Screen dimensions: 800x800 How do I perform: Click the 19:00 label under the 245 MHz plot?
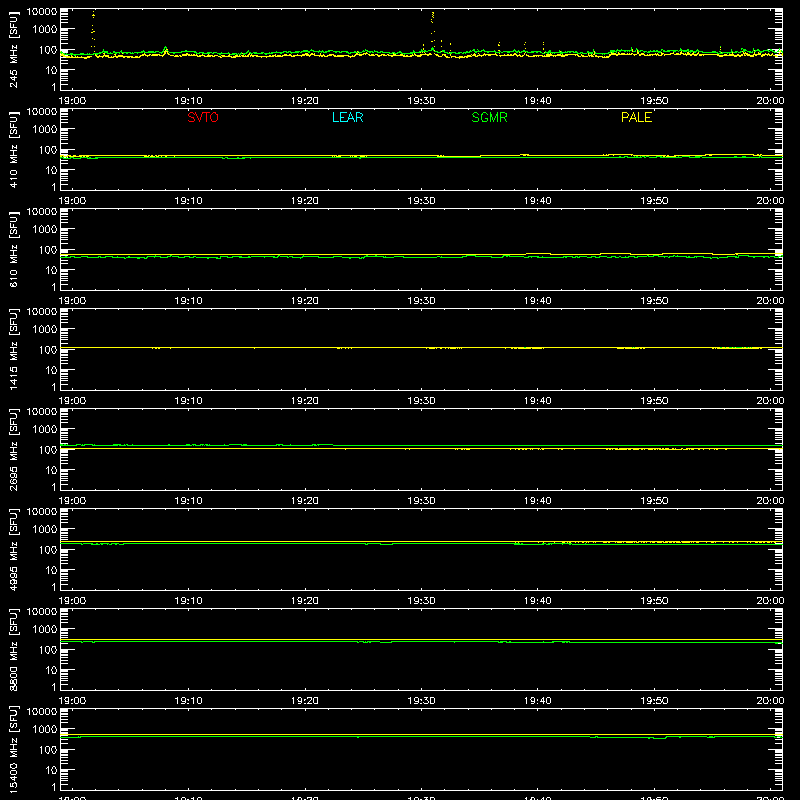72,101
